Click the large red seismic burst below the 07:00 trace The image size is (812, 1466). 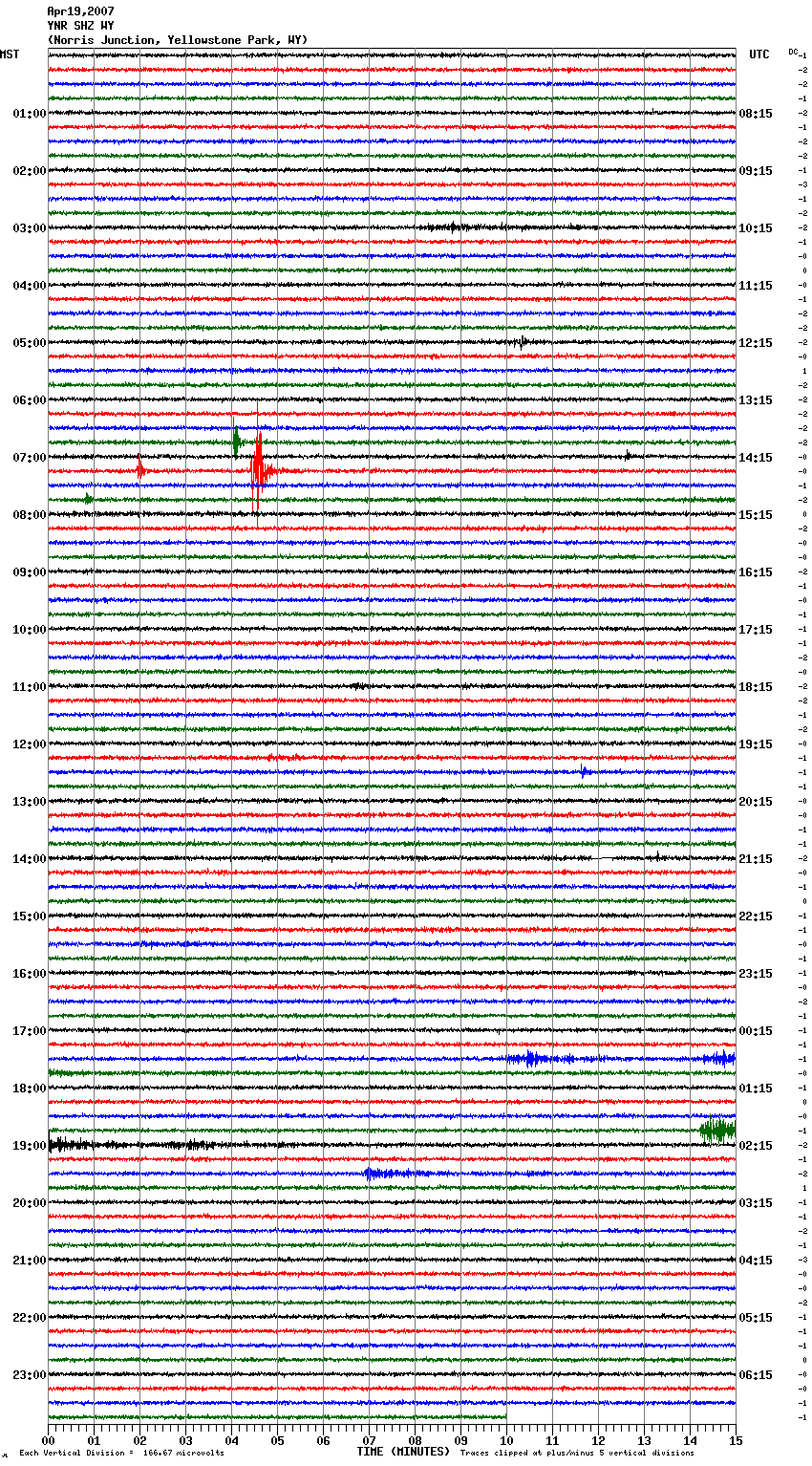point(260,471)
